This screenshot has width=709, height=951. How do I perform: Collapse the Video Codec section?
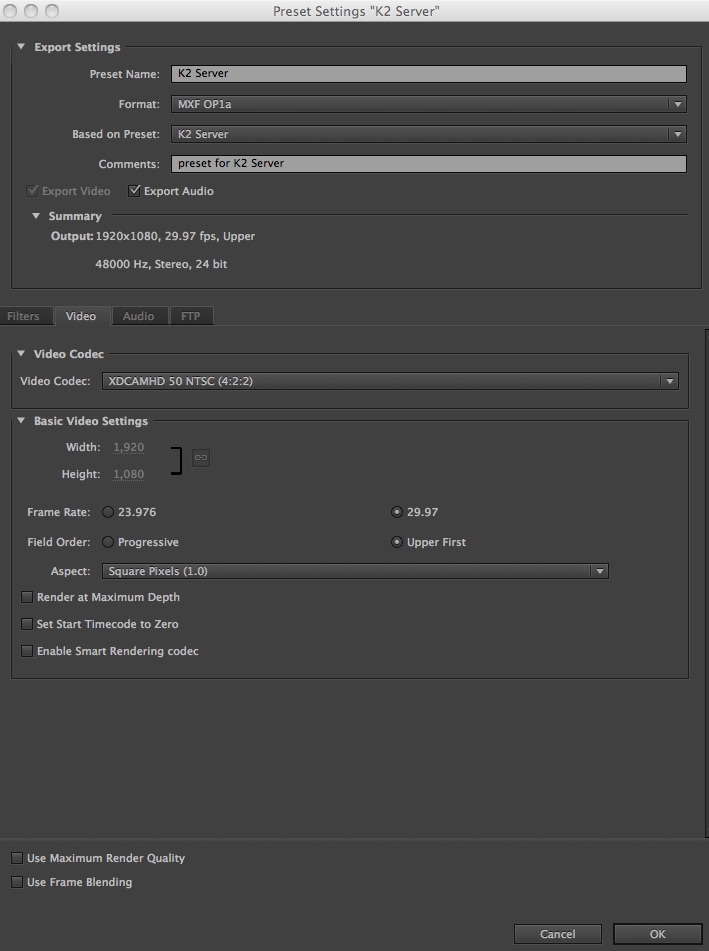click(x=21, y=354)
